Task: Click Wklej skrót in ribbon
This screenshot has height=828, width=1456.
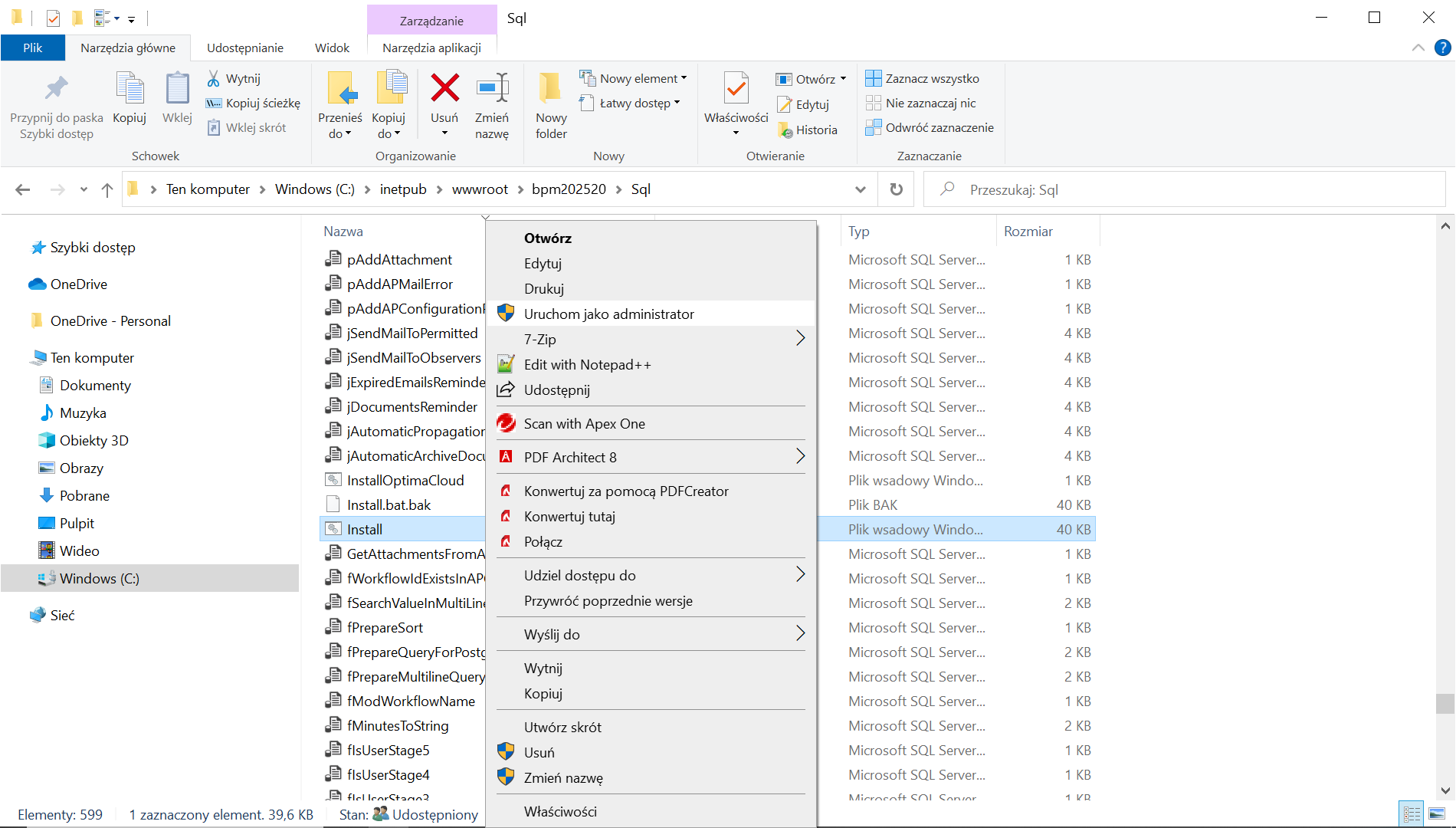Action: tap(246, 127)
